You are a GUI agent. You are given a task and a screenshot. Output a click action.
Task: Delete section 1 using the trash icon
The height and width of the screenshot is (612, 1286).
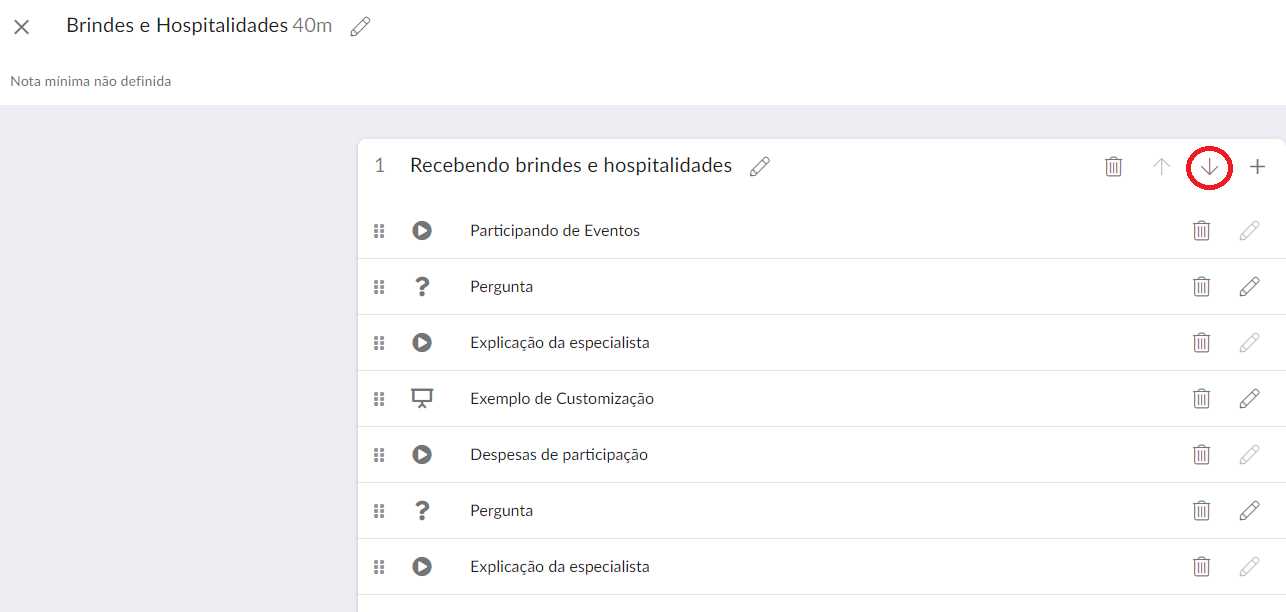tap(1113, 167)
